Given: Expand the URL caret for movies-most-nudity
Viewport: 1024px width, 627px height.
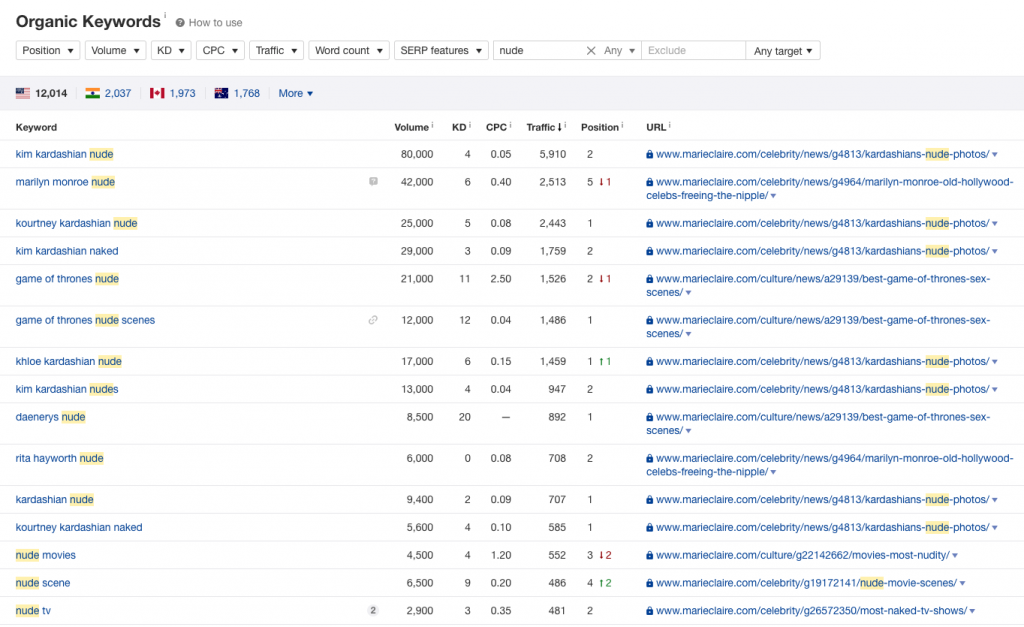Looking at the screenshot, I should tap(955, 556).
